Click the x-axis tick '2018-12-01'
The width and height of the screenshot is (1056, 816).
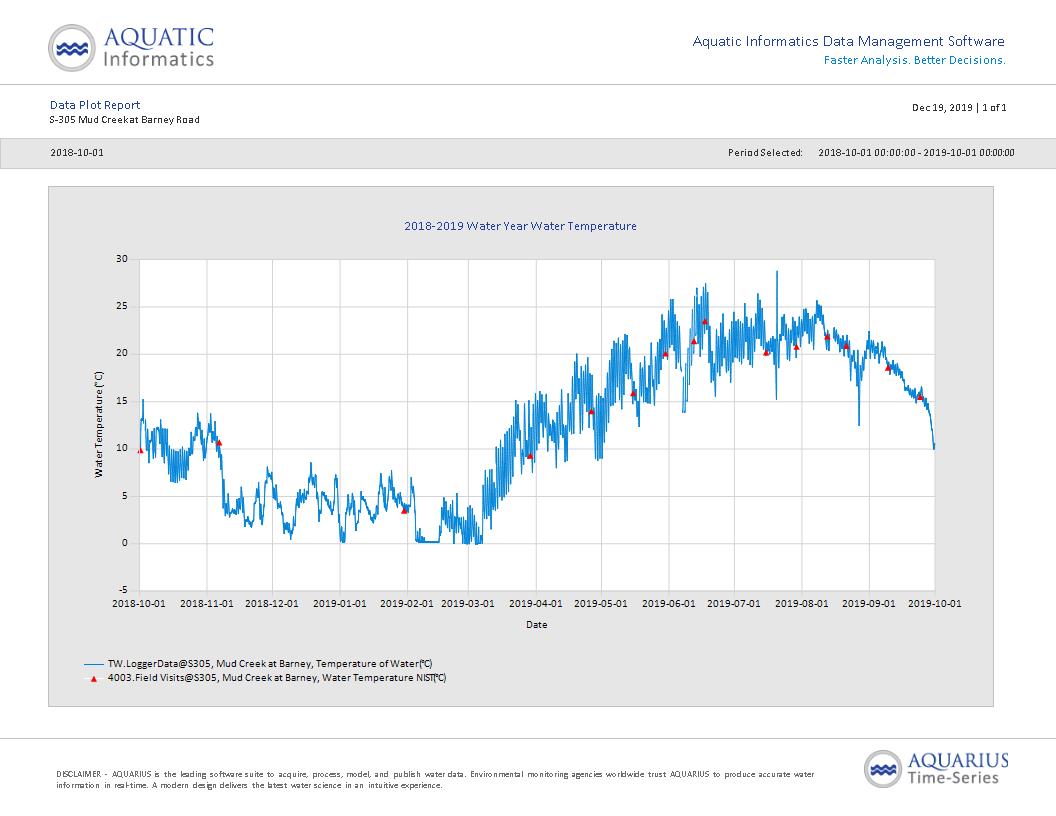coord(272,604)
